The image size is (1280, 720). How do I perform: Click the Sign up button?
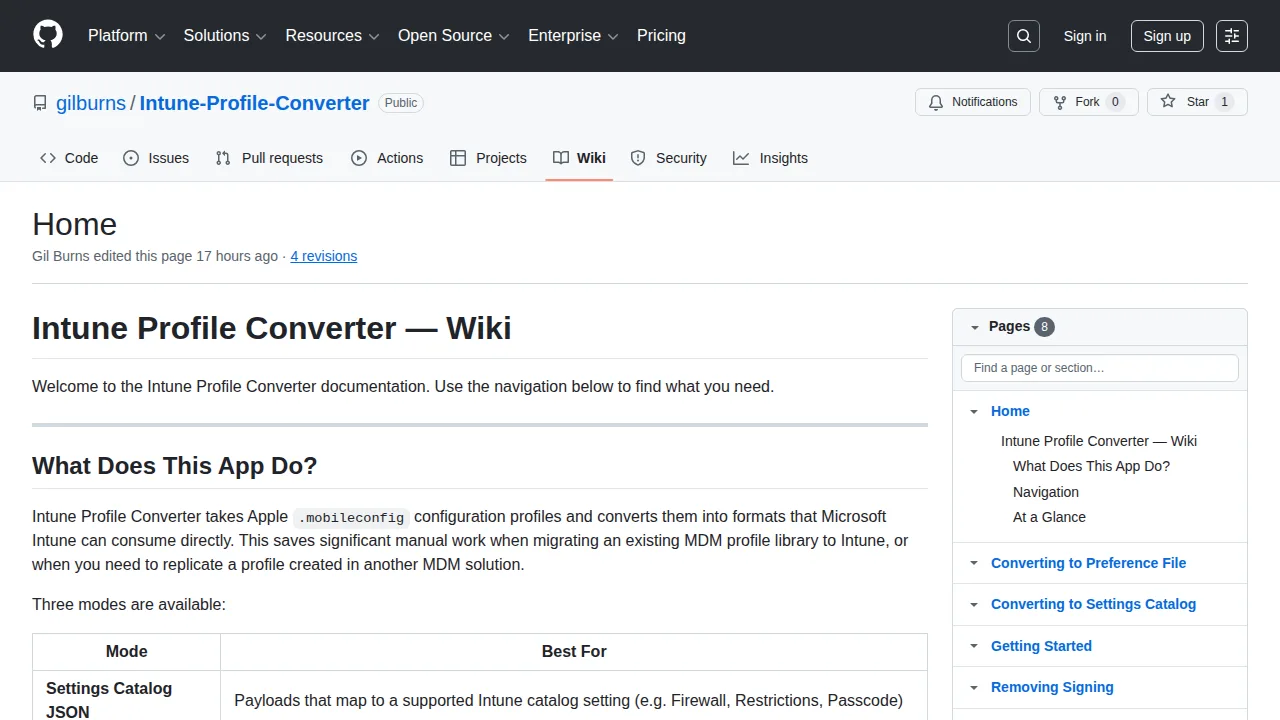1167,36
